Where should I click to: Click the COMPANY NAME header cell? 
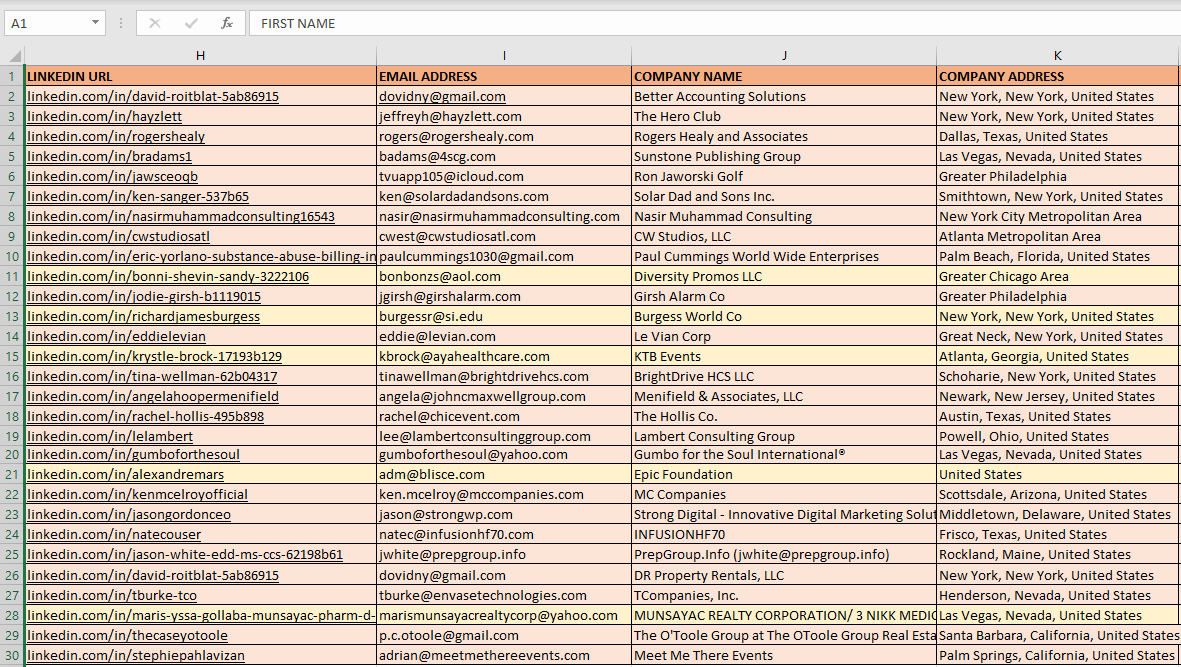784,76
